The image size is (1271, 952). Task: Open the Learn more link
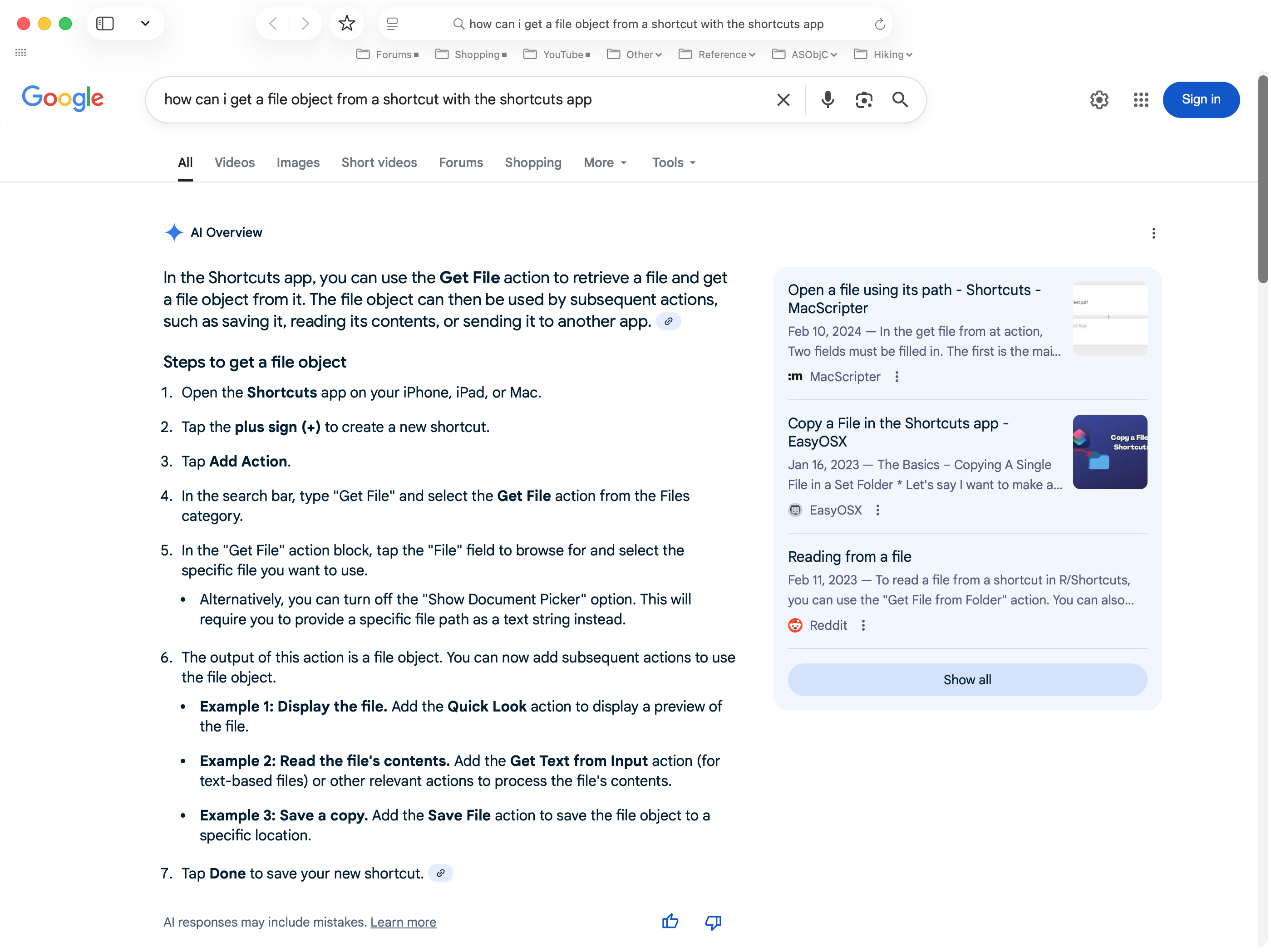(x=403, y=922)
